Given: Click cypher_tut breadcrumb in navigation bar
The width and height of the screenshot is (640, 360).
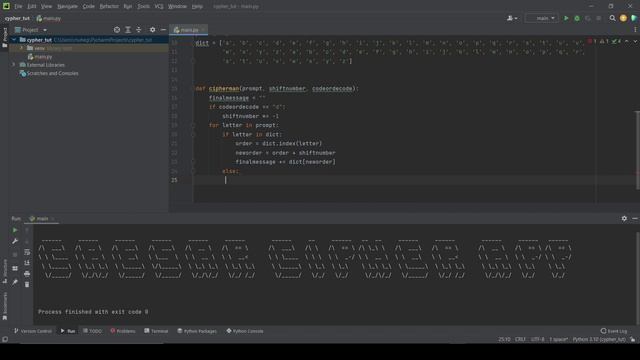Looking at the screenshot, I should [x=17, y=18].
